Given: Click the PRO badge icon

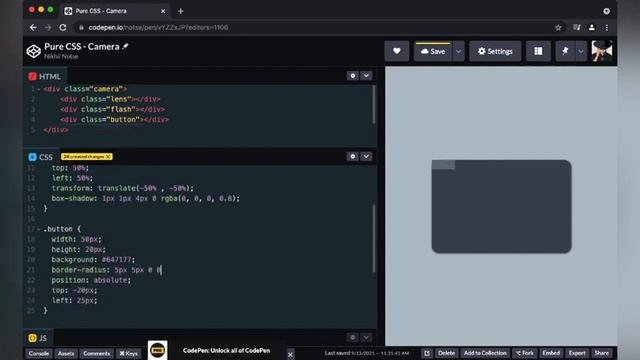Looking at the screenshot, I should (158, 350).
